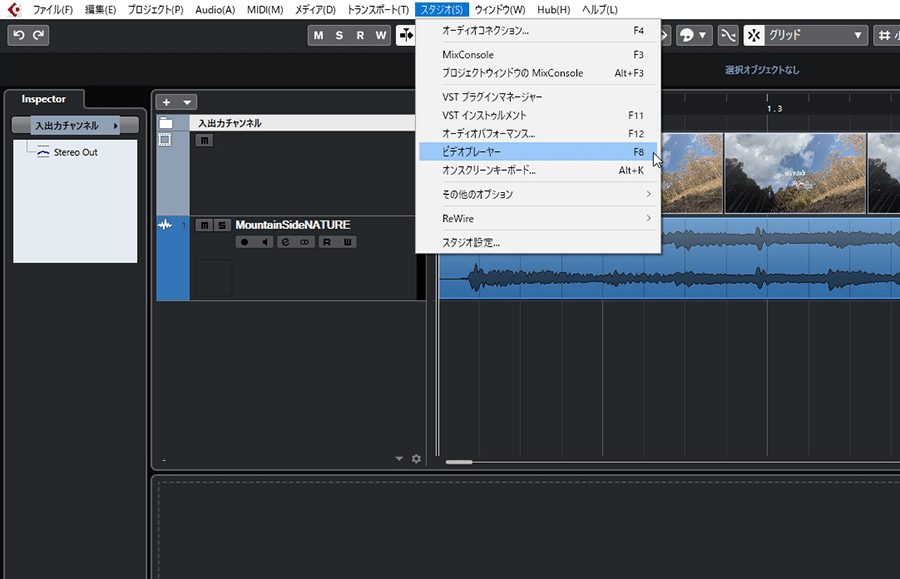900x579 pixels.
Task: Select MixConsole menu entry
Action: tap(538, 55)
